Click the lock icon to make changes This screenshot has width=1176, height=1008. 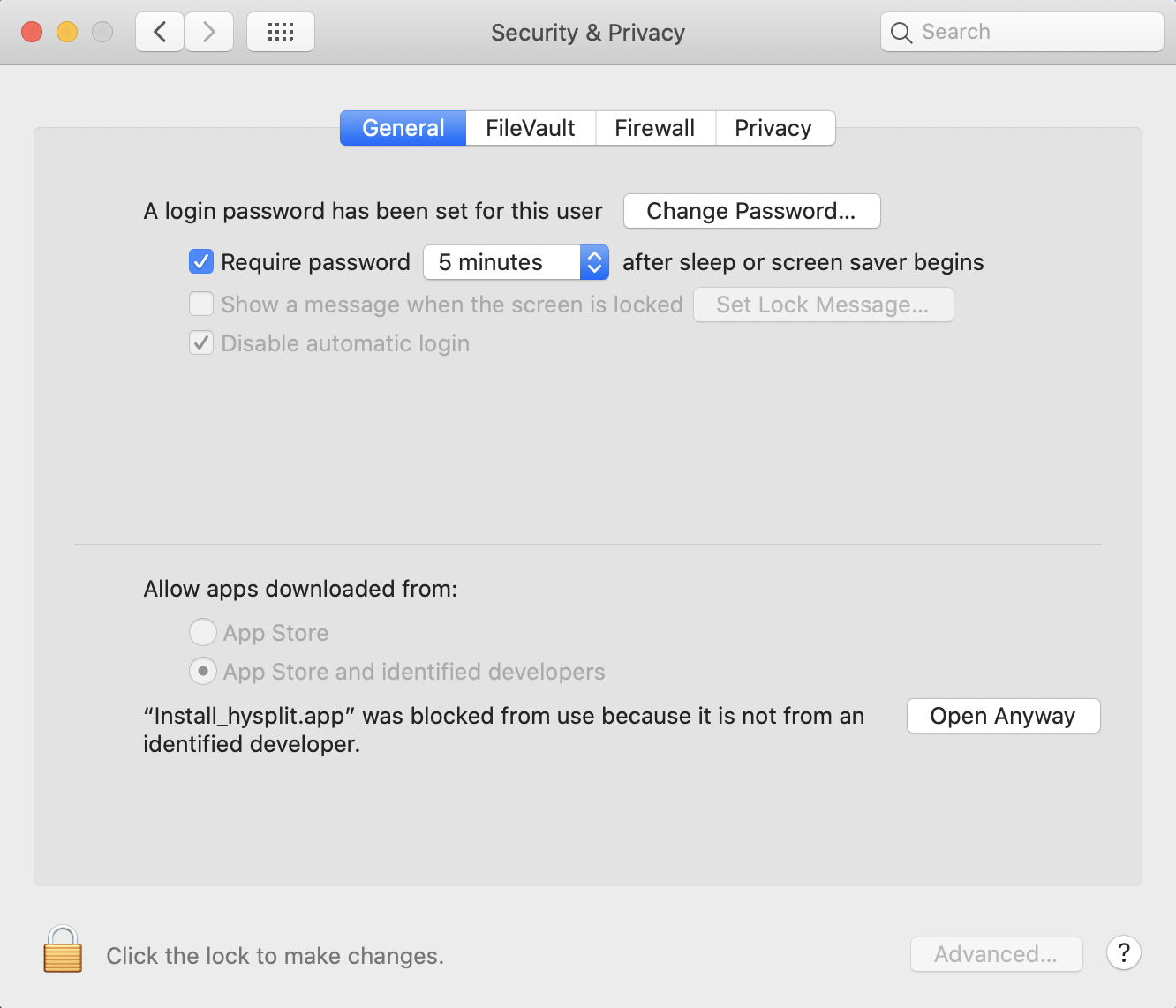(x=63, y=951)
